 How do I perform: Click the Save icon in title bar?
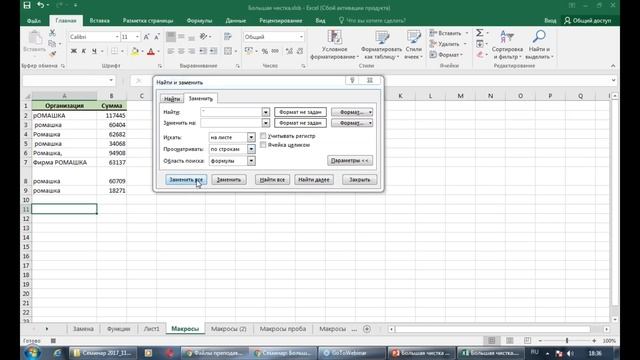coord(27,5)
